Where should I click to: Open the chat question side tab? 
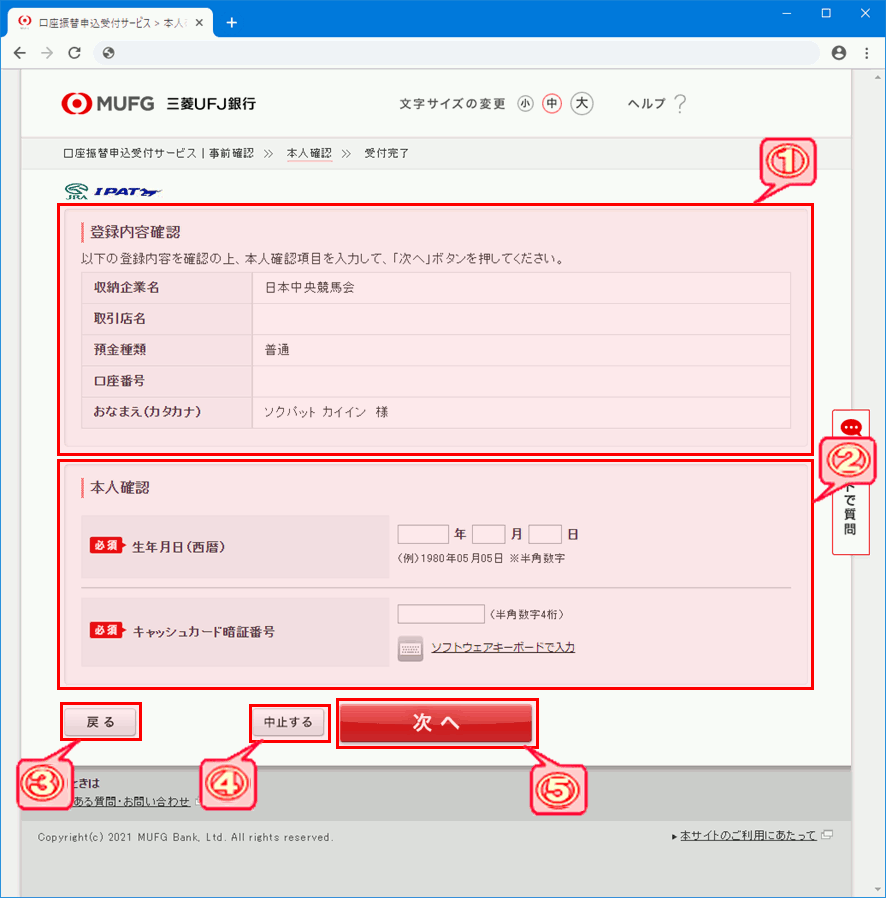(x=850, y=481)
